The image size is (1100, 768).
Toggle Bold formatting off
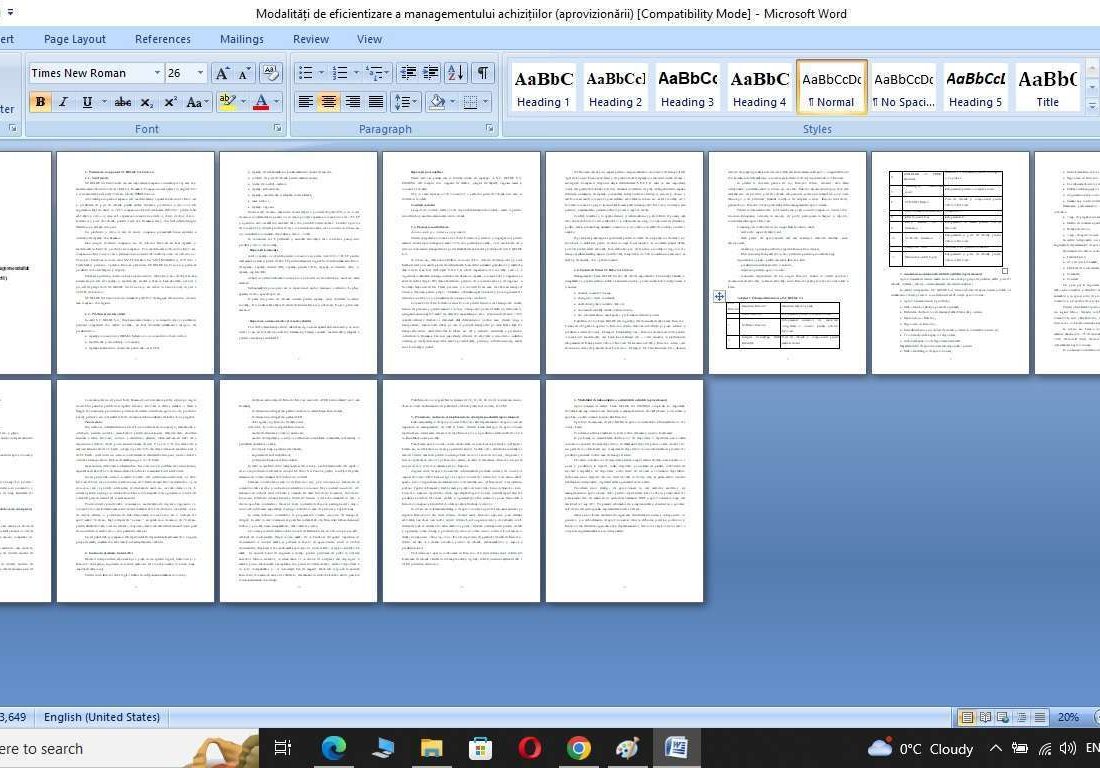[40, 102]
